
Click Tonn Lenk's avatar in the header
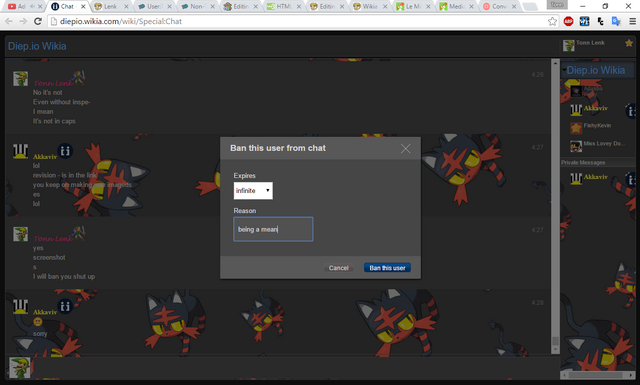point(569,45)
